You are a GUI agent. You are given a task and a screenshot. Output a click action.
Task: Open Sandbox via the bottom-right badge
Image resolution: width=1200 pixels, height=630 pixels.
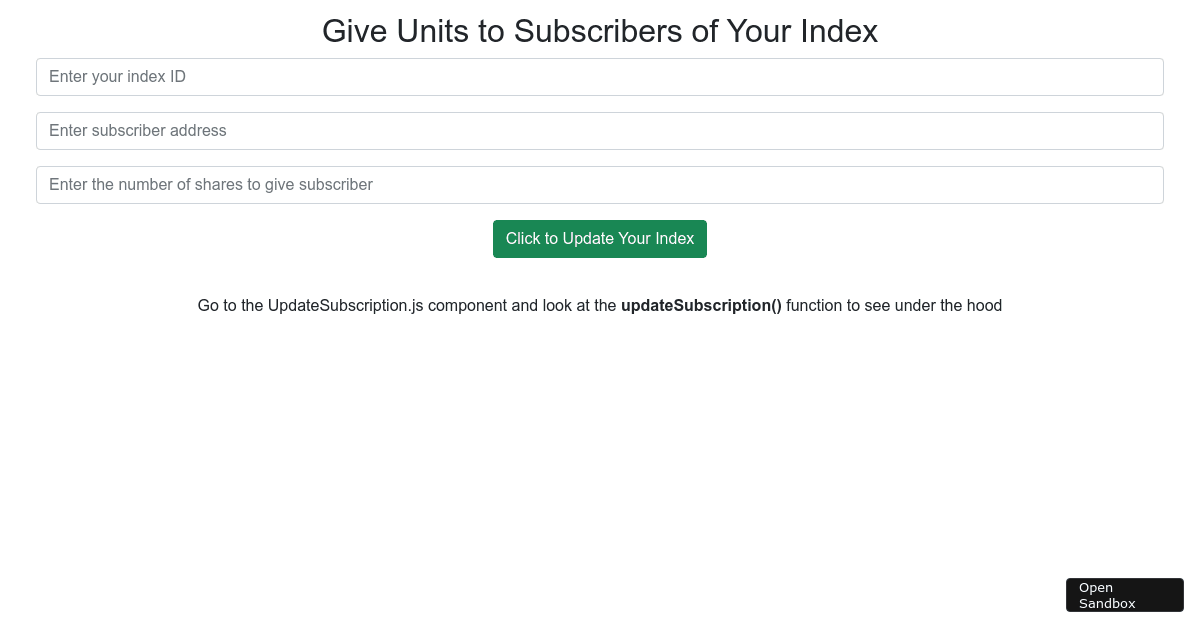(1124, 595)
